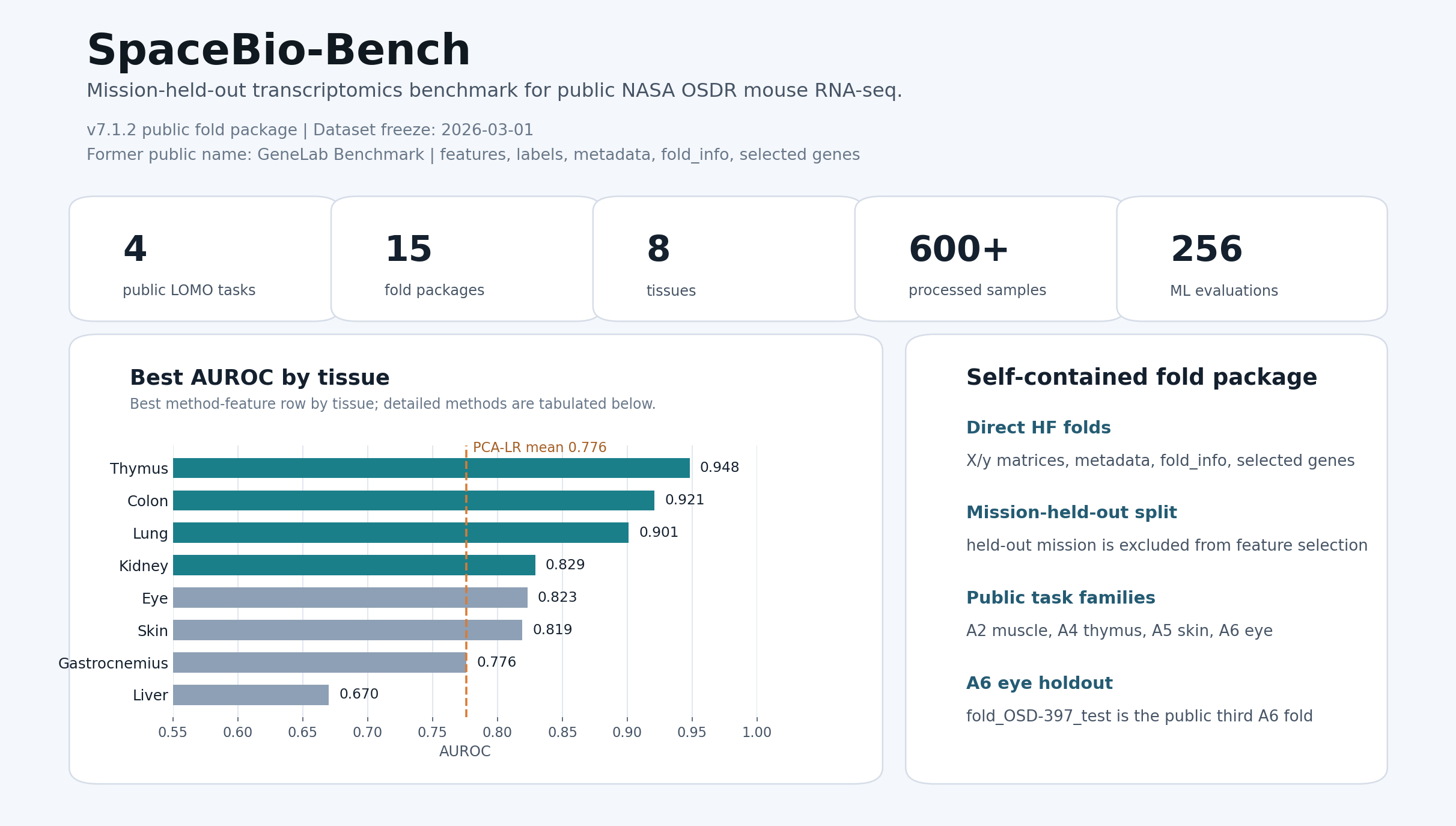Screen dimensions: 1456x826
Task: Click the 0.65 x-axis tick label
Action: (x=302, y=732)
